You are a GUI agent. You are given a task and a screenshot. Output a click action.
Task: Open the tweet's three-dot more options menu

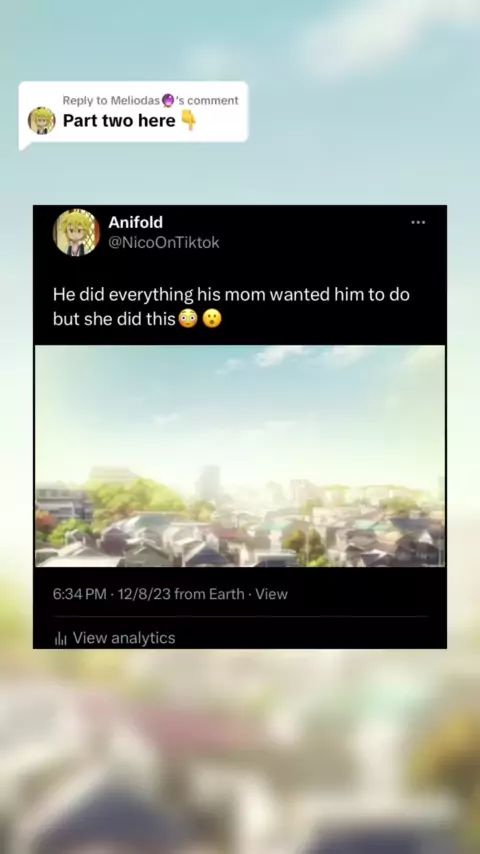[418, 222]
